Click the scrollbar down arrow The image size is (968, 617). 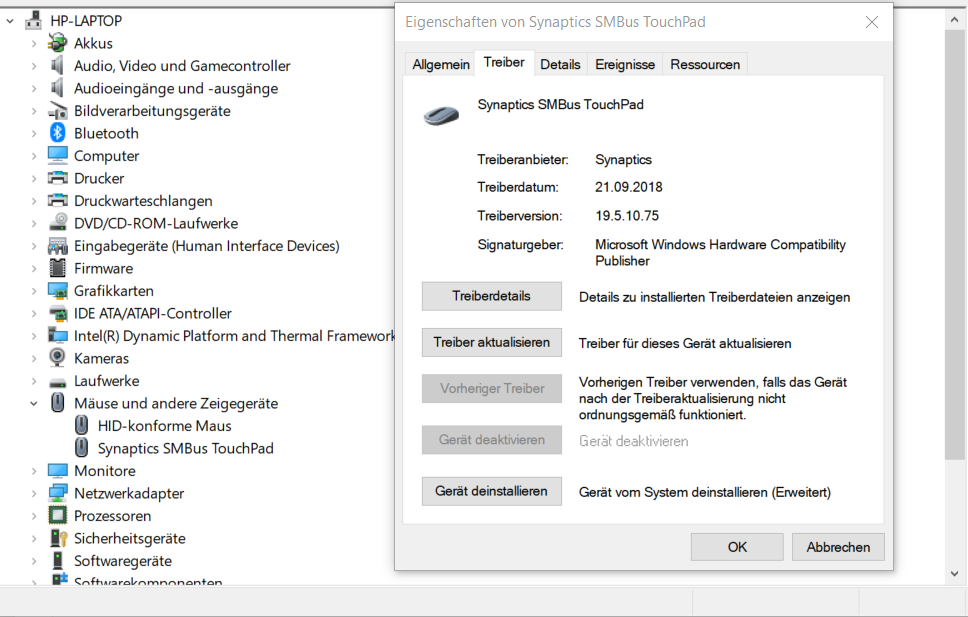point(954,573)
